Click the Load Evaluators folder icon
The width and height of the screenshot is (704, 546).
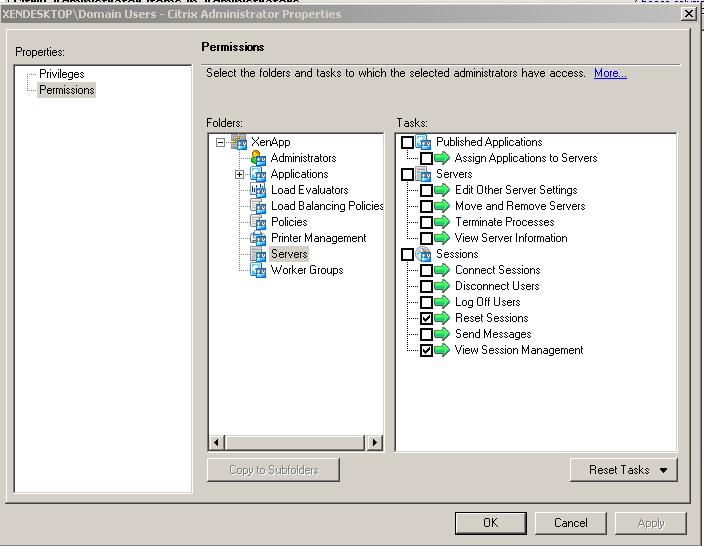click(258, 190)
